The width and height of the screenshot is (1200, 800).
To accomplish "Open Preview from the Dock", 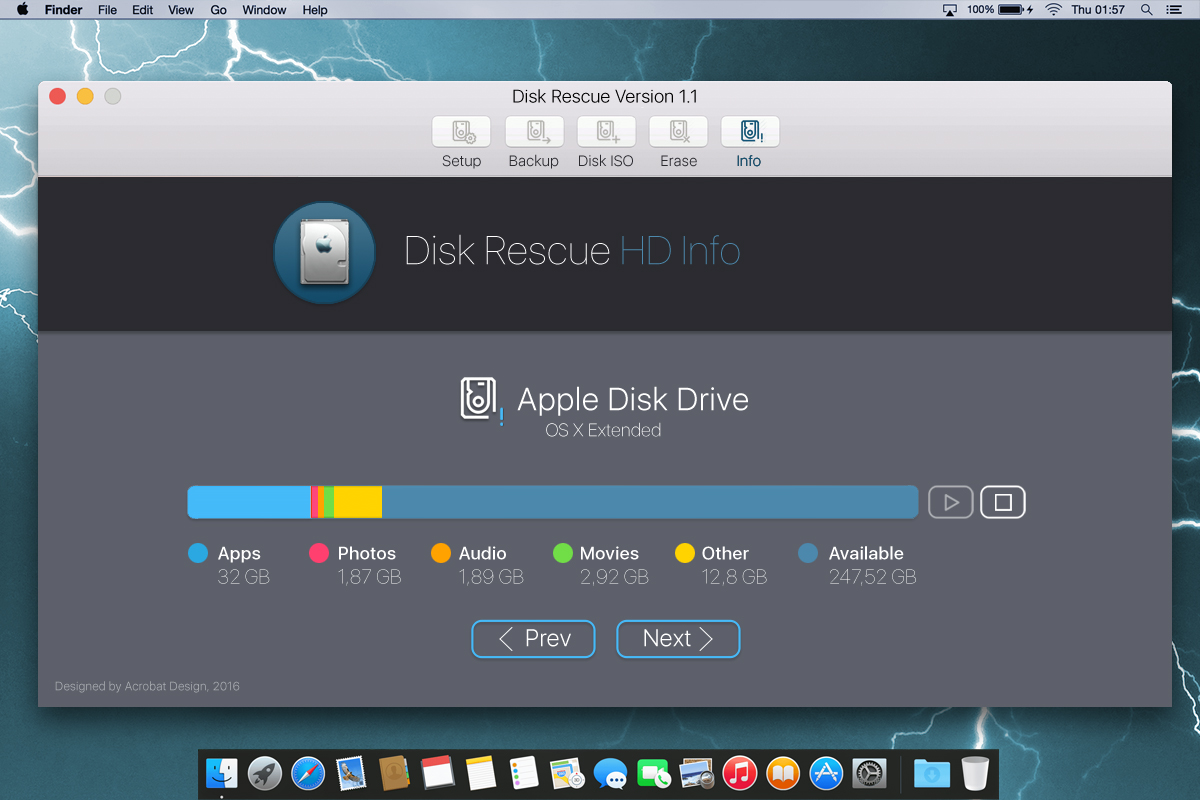I will (x=696, y=773).
